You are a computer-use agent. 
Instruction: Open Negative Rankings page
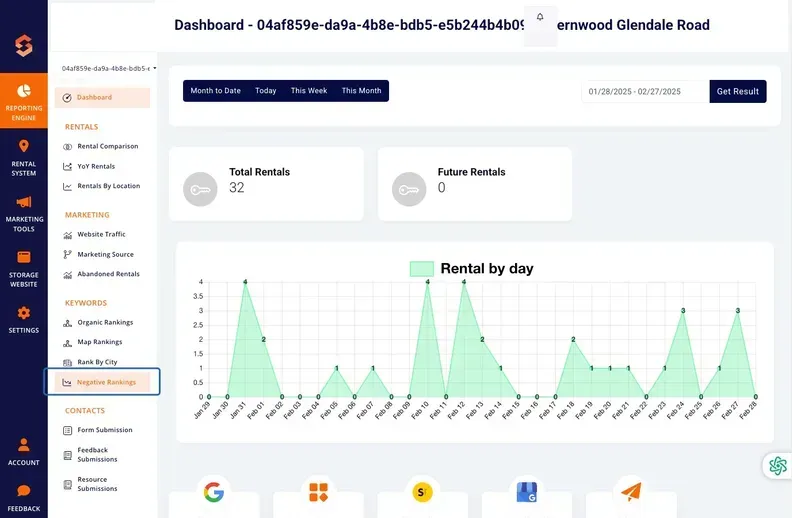click(x=103, y=382)
